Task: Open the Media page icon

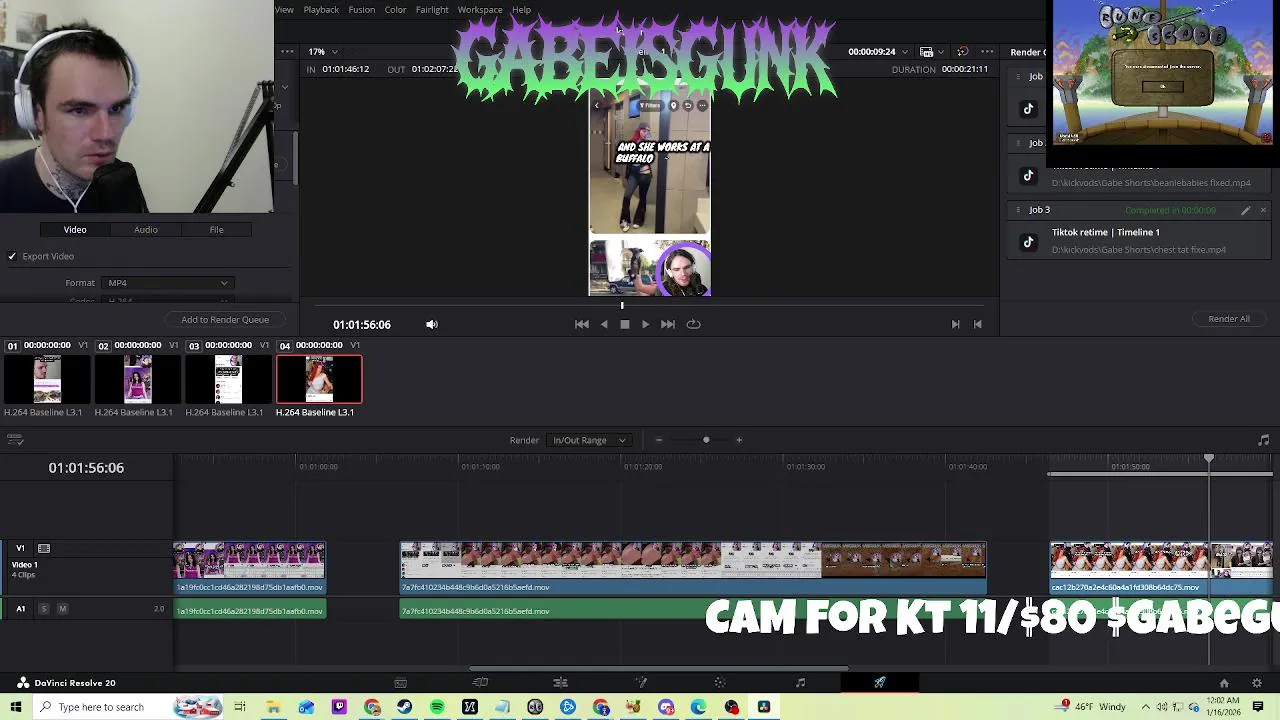Action: [400, 683]
